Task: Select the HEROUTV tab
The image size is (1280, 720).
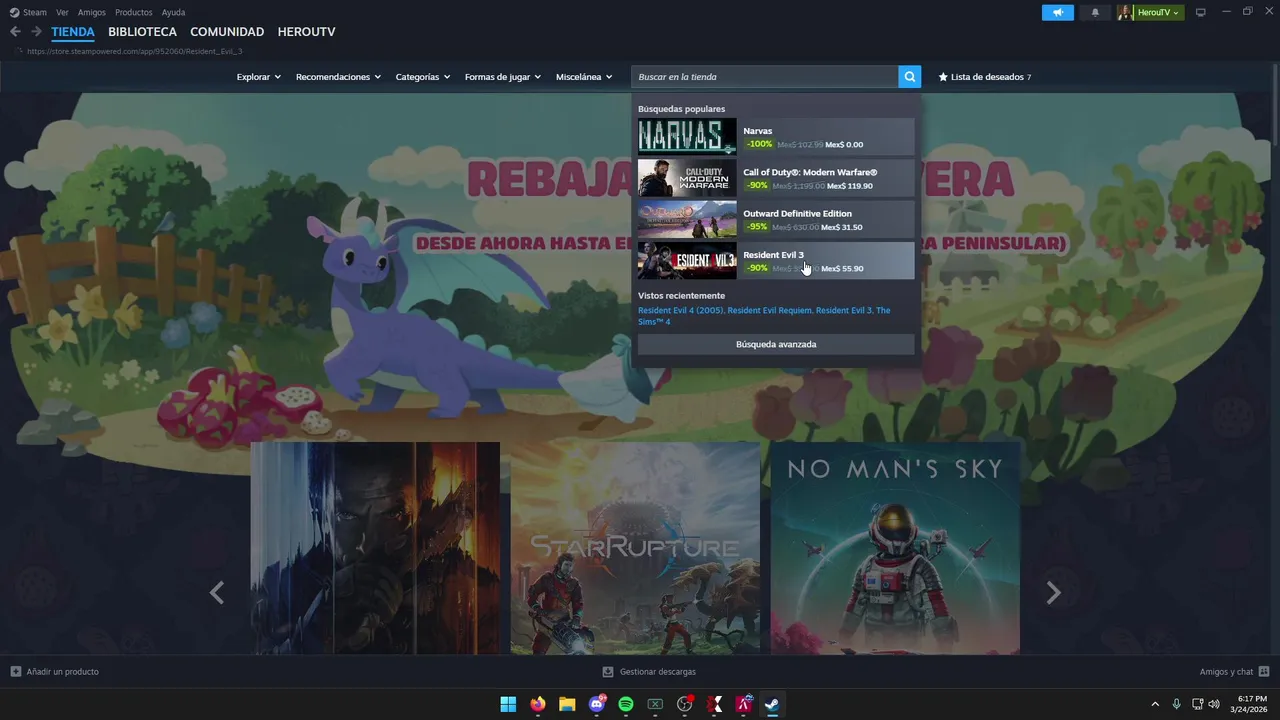Action: [x=306, y=32]
